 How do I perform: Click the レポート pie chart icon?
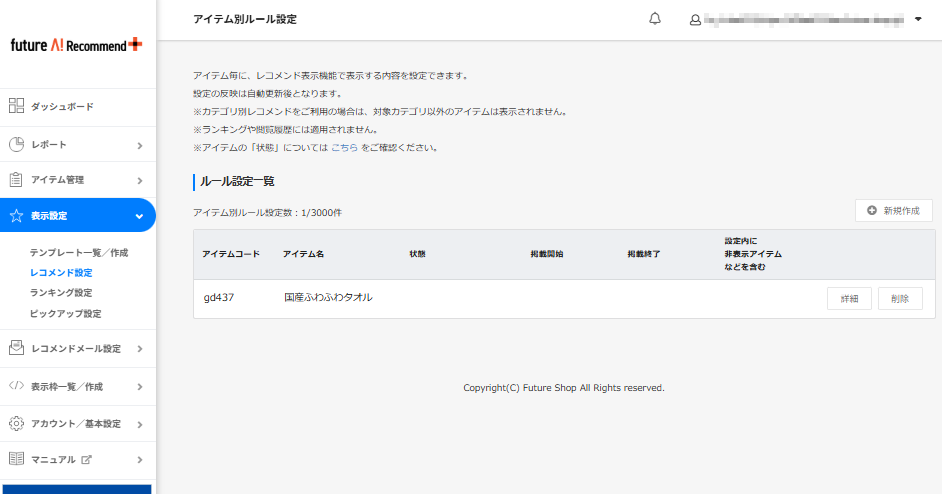[16, 144]
